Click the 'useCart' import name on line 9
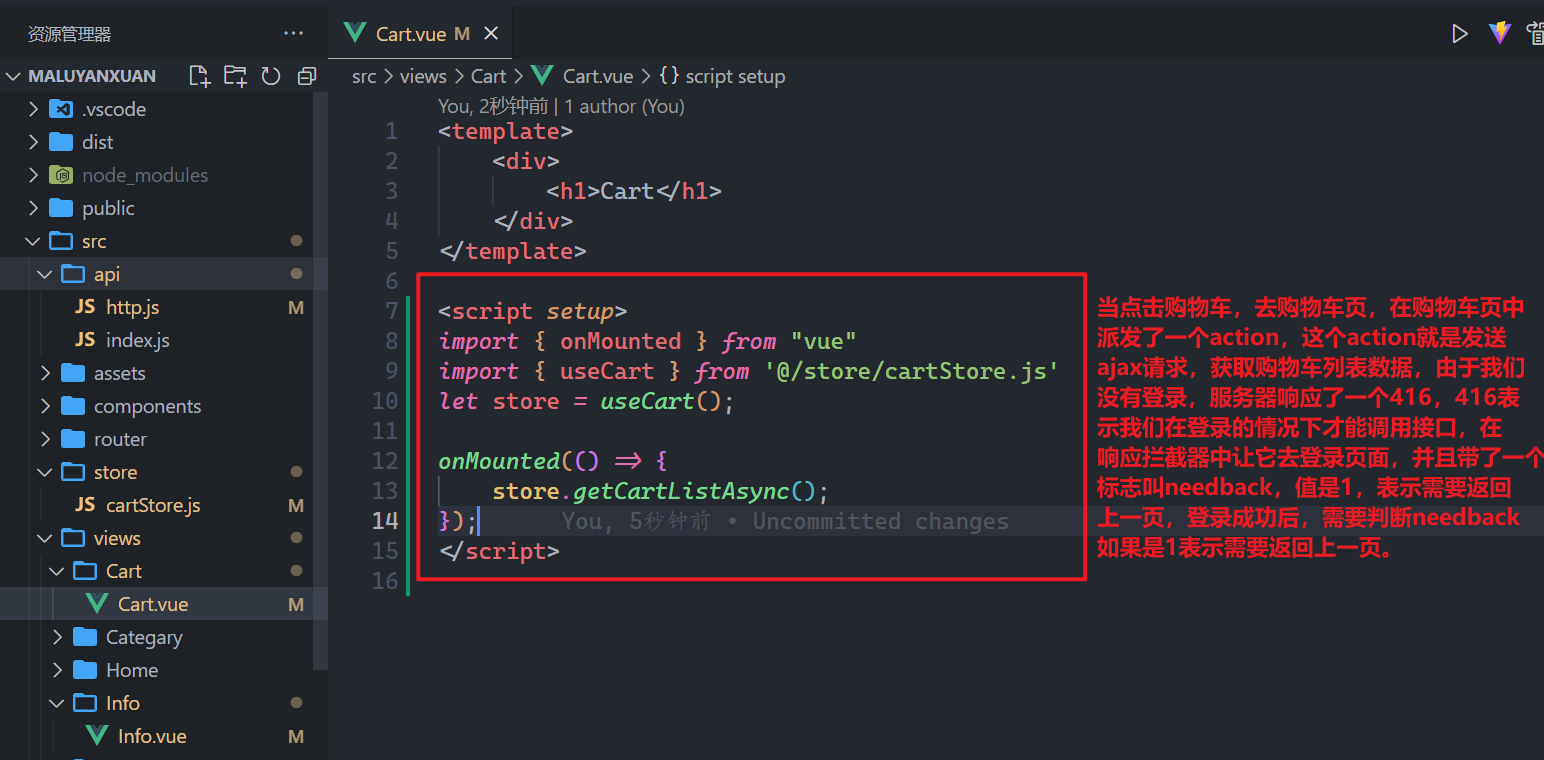 607,371
